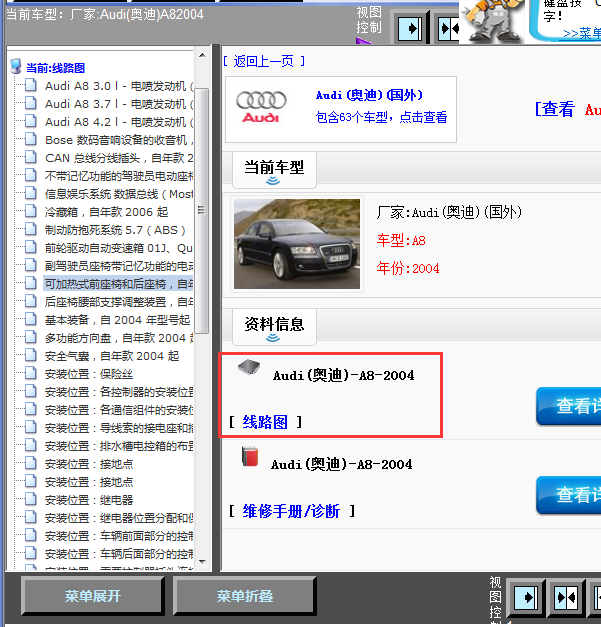
Task: Select 安装位置：车辆后面部分的控制 item
Action: [119, 554]
